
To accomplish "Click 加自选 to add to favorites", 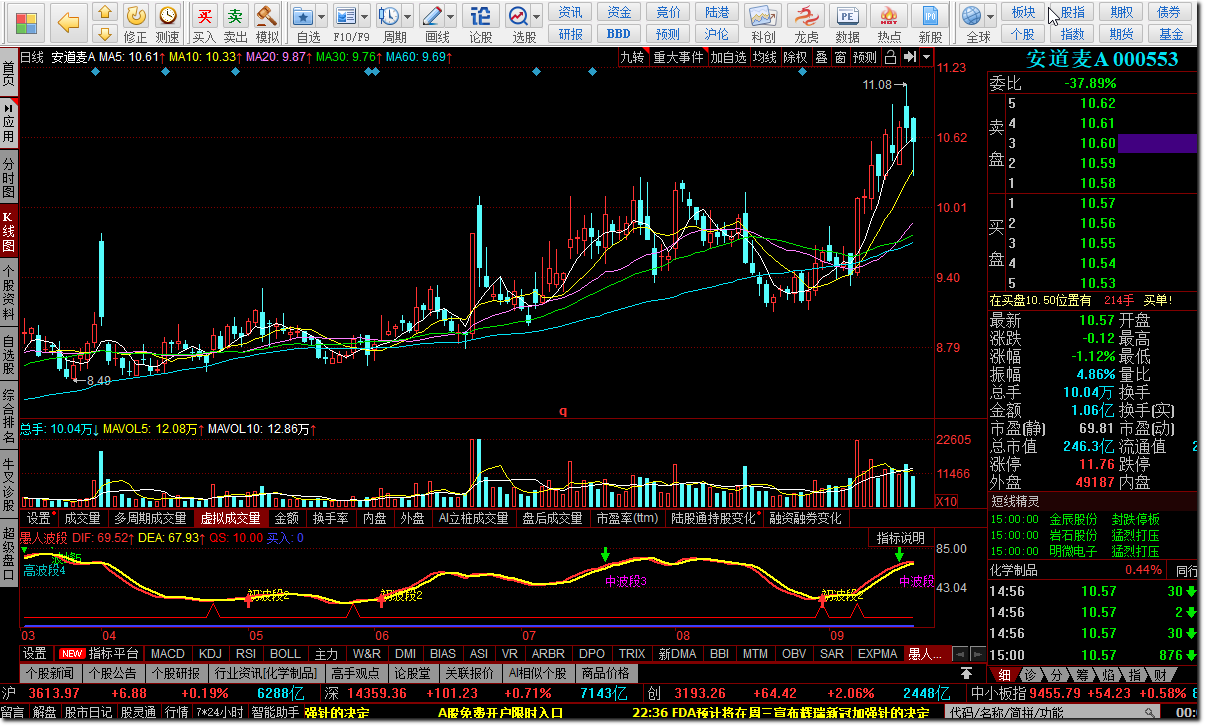I will 729,57.
